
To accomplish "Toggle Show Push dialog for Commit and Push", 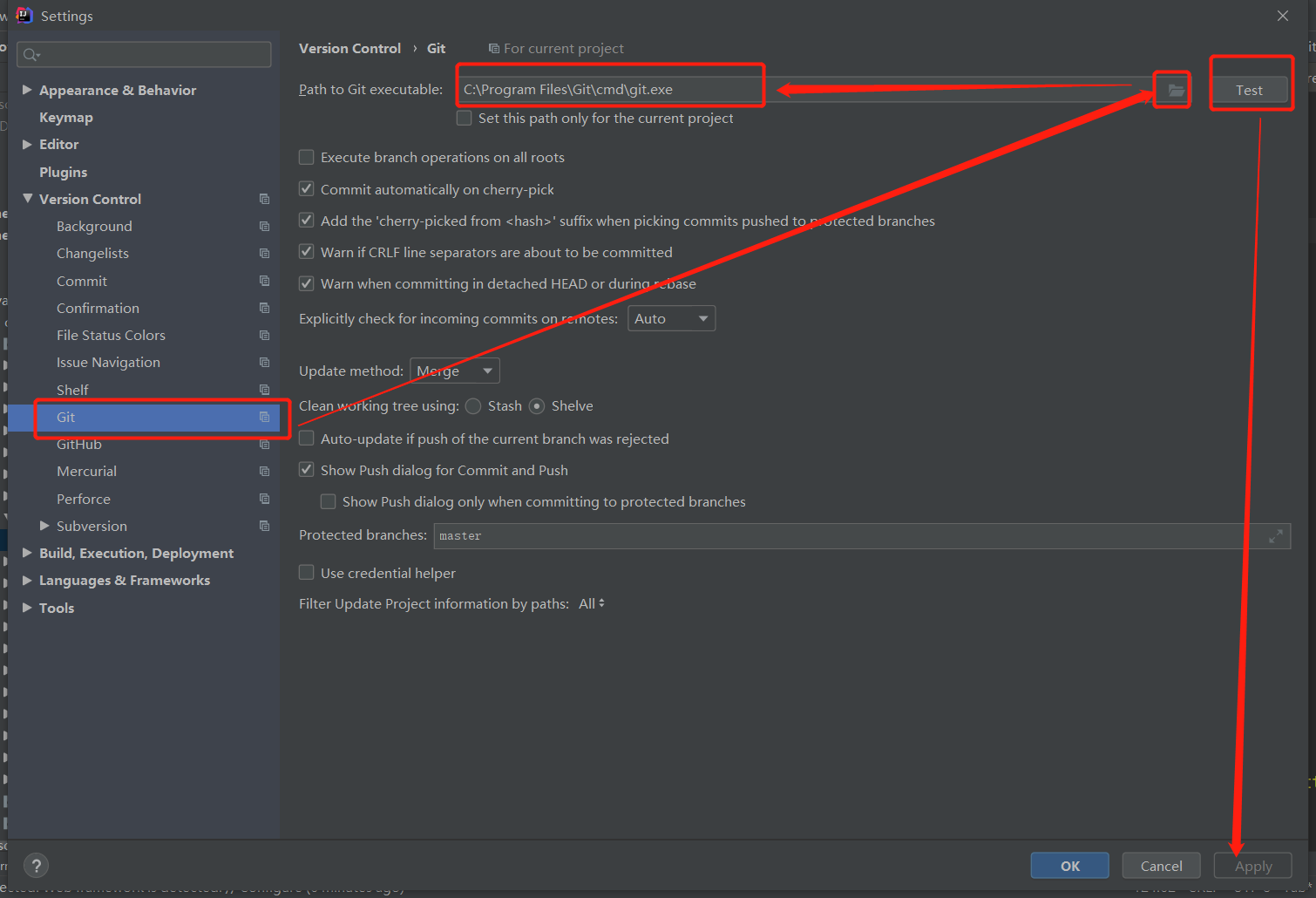I will [x=306, y=470].
